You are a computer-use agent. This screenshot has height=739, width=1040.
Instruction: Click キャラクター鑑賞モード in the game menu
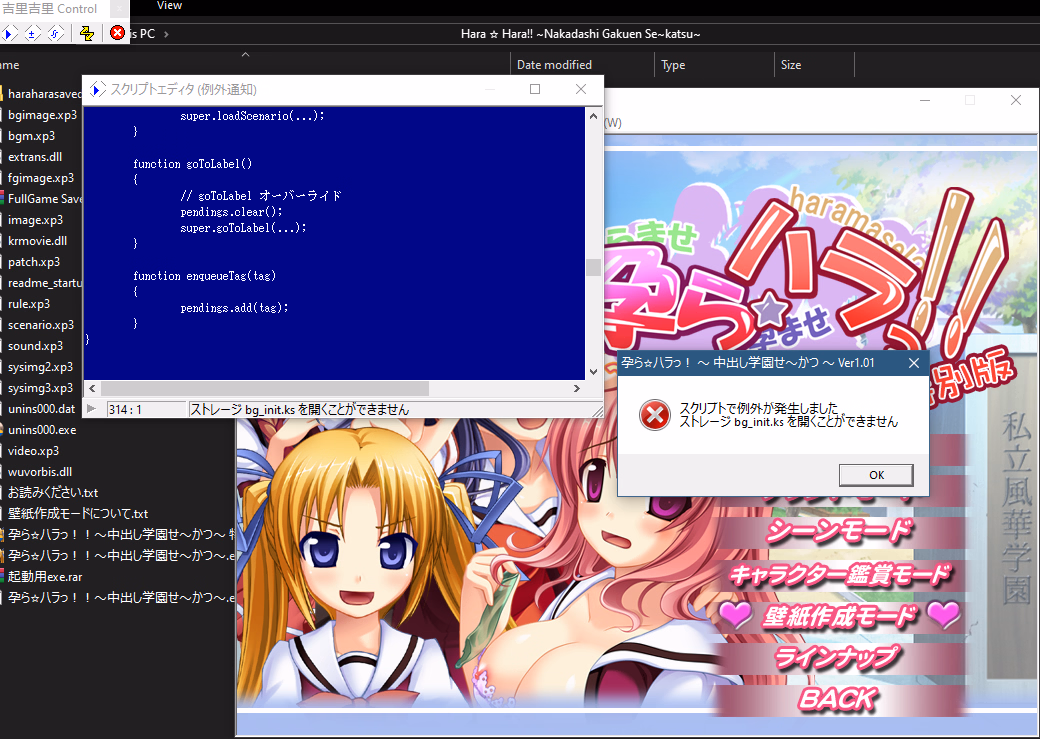[x=840, y=574]
